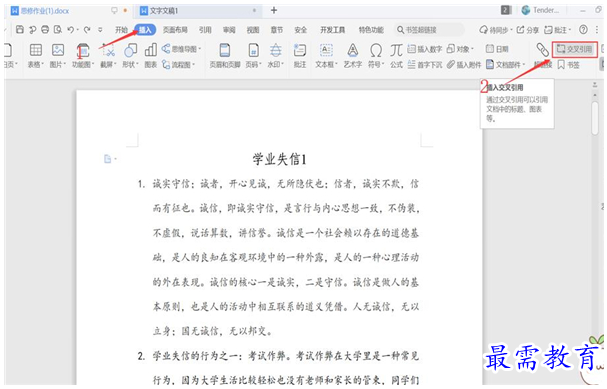The width and height of the screenshot is (607, 389).
Task: Open the more options vertical dots menu
Action: point(597,29)
